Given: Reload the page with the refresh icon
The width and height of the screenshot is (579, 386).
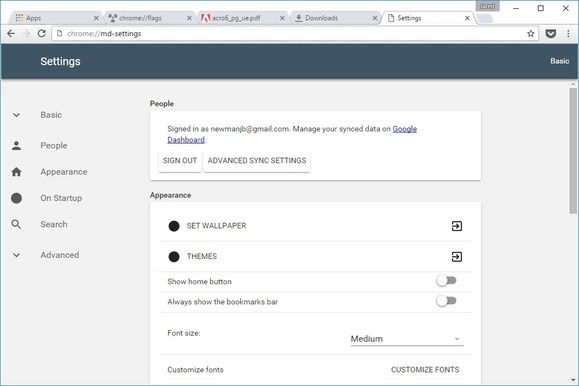Looking at the screenshot, I should tap(42, 34).
